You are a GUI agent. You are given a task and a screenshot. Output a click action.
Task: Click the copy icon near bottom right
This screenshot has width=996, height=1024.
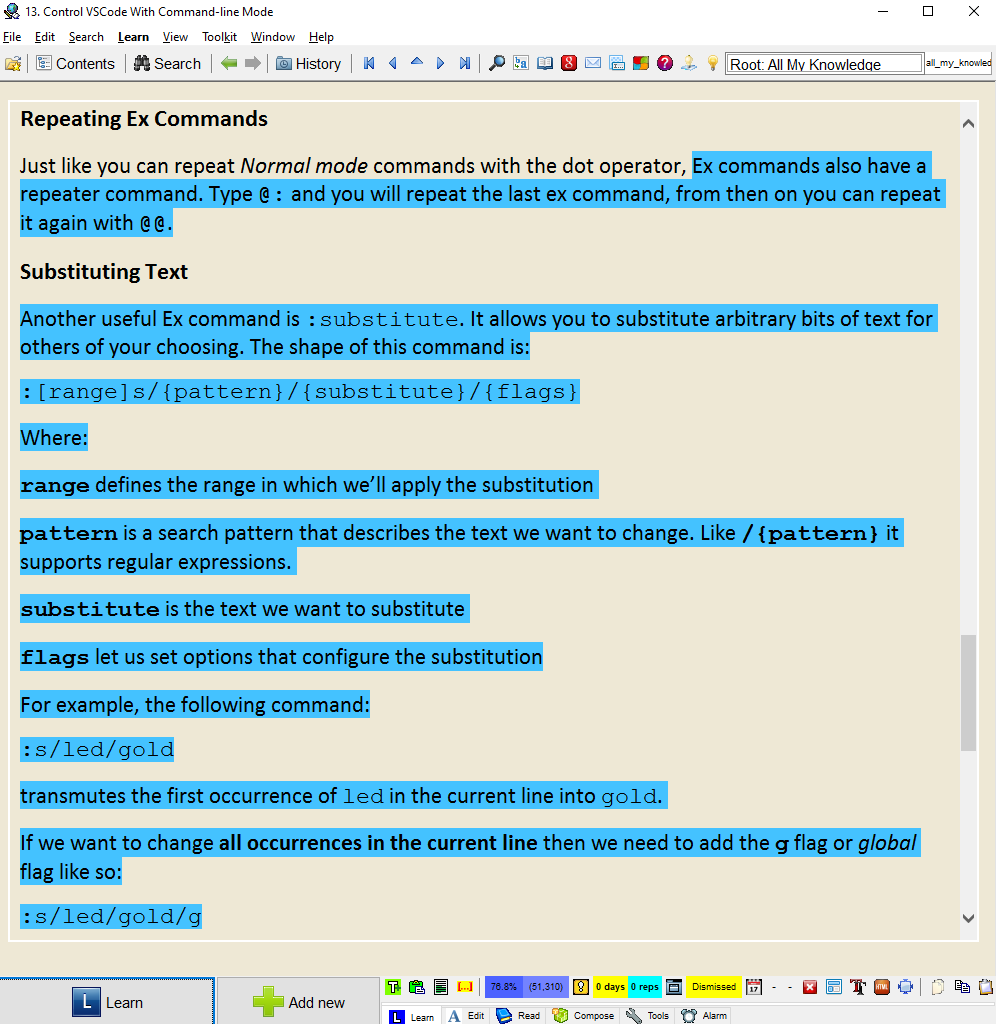[961, 987]
